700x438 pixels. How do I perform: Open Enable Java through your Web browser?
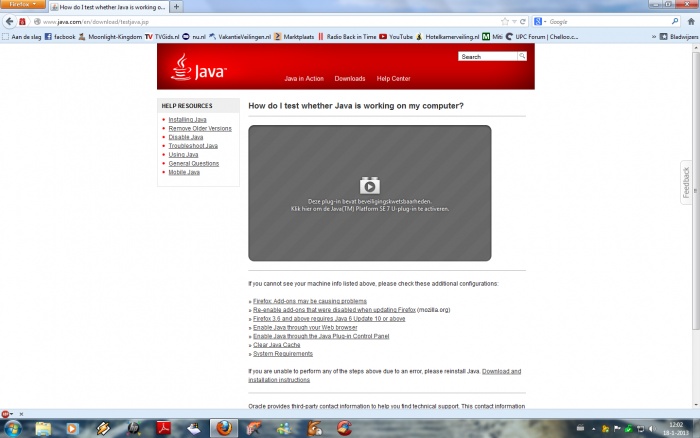click(x=305, y=327)
